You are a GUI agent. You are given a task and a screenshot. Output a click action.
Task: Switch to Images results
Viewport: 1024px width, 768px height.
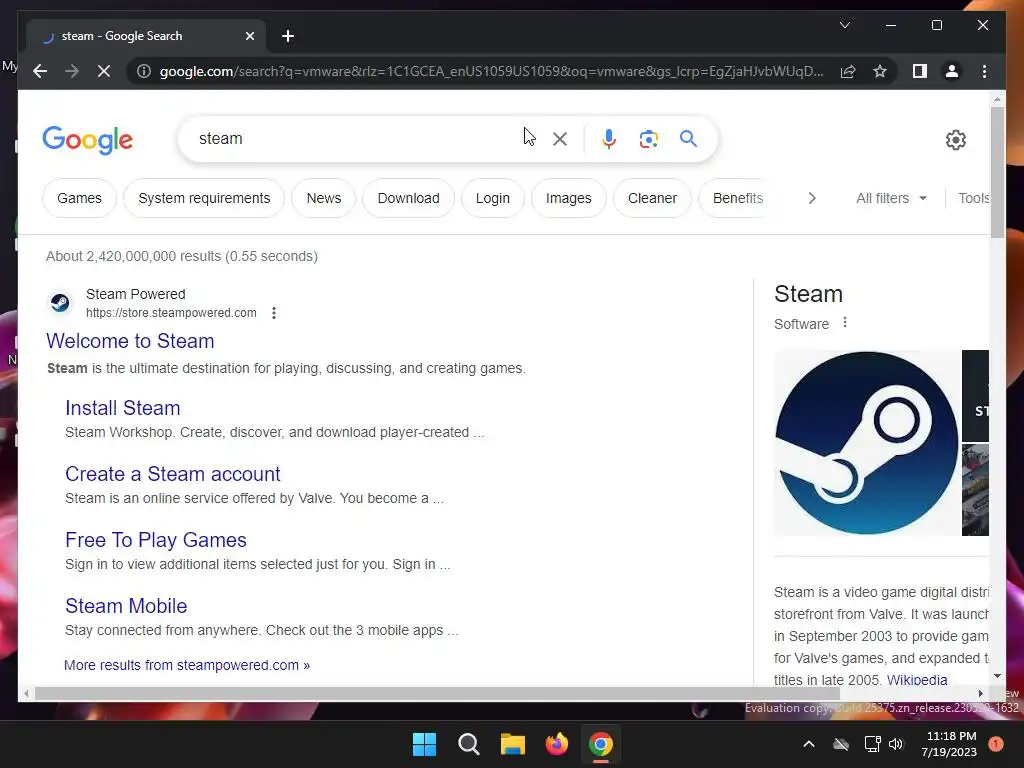(x=568, y=198)
